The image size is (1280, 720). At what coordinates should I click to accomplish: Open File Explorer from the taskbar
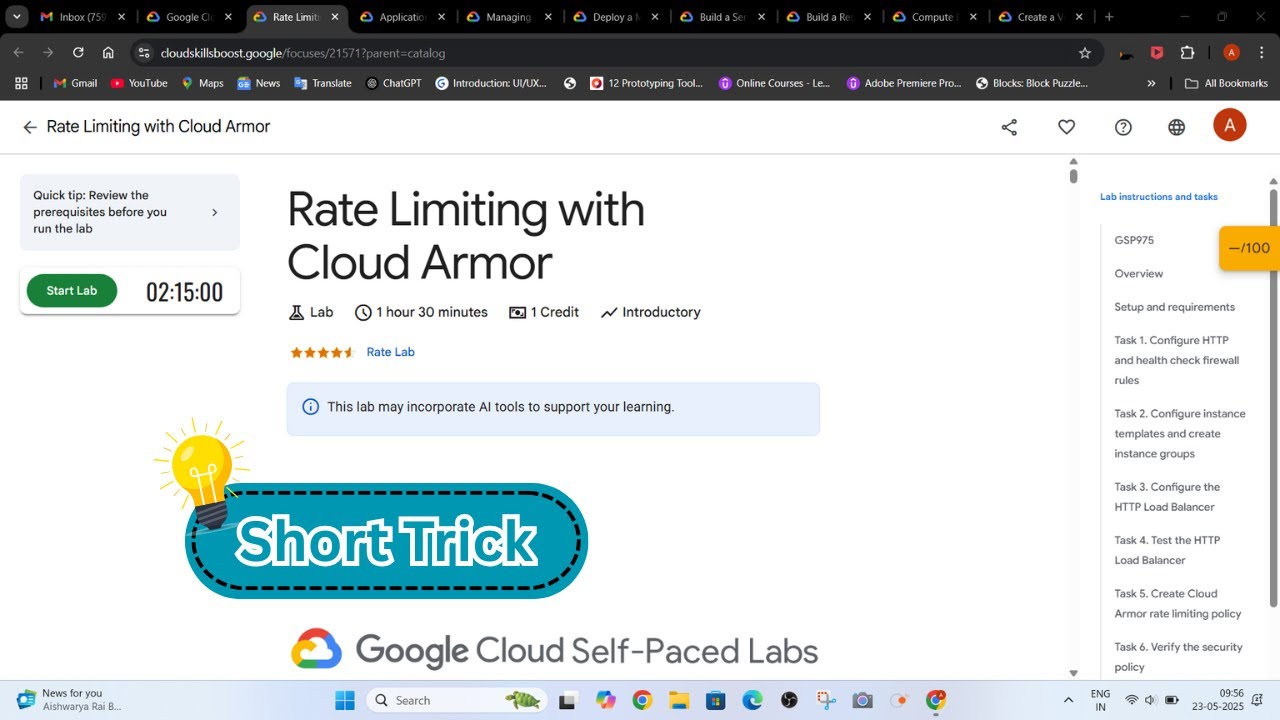tap(679, 700)
